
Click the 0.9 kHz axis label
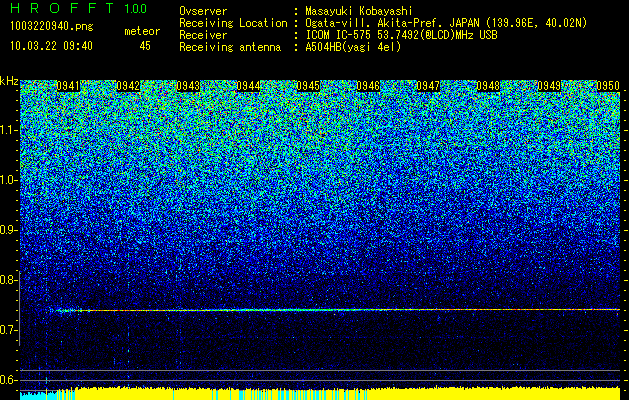click(8, 230)
